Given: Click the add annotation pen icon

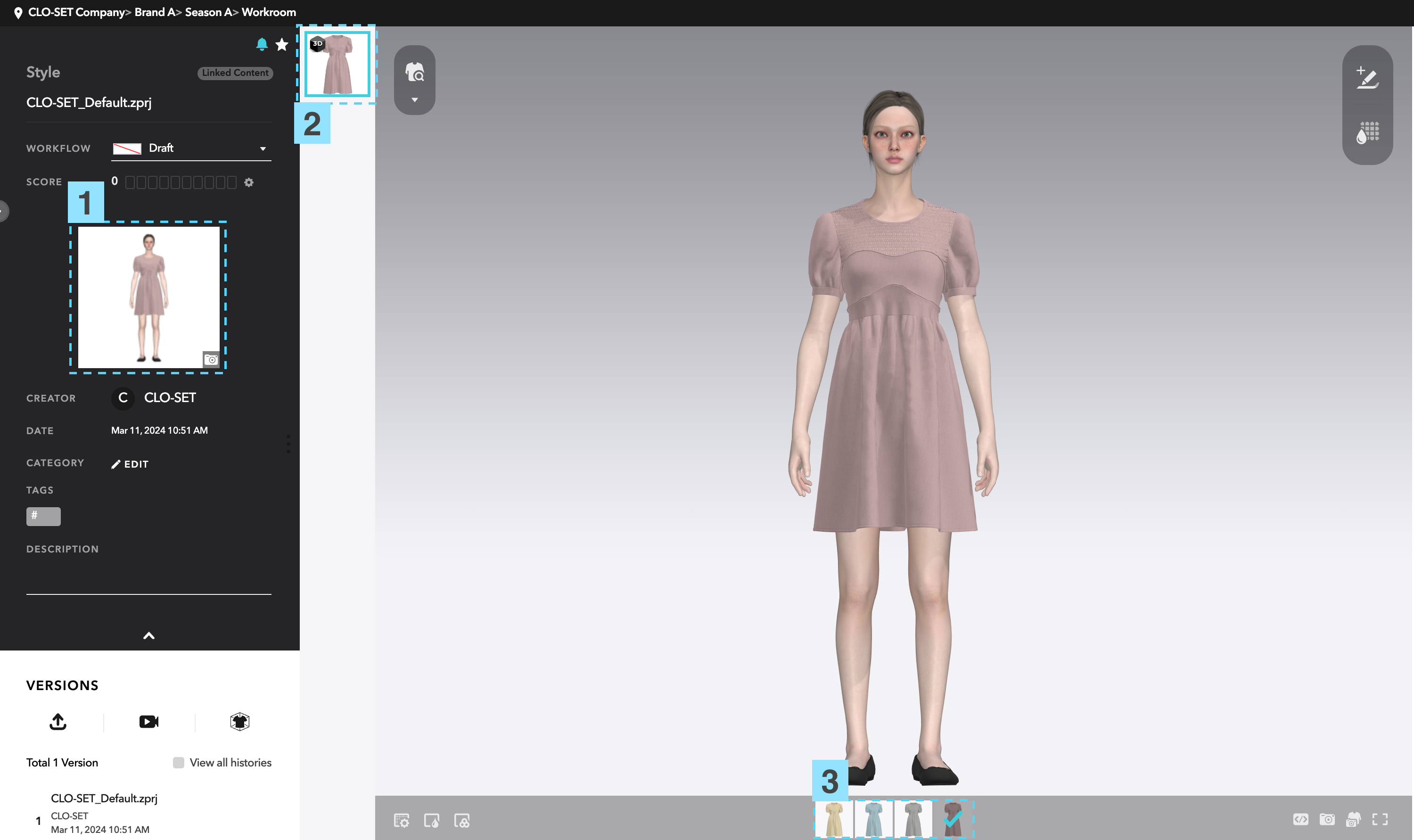Looking at the screenshot, I should (x=1367, y=78).
